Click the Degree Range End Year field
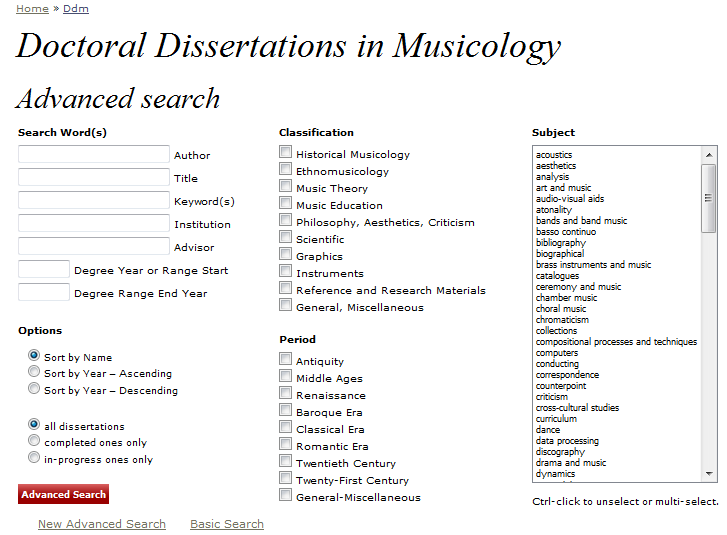Screen dimensions: 727x535 [x=44, y=292]
